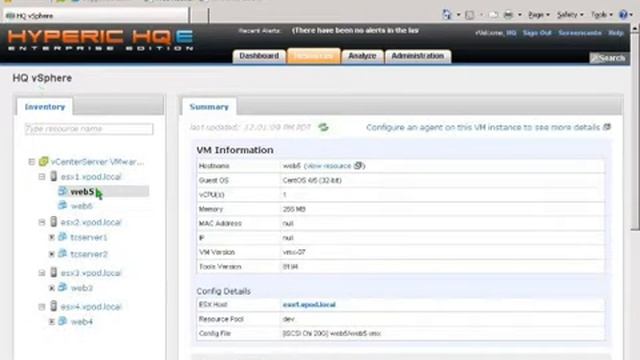Select the Inventory panel tab

coord(45,107)
